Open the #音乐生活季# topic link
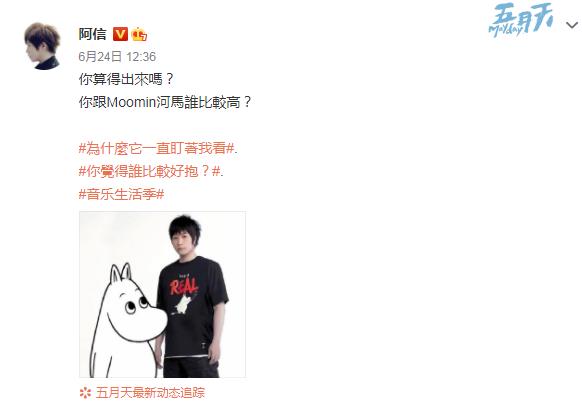The image size is (582, 404). coord(121,194)
